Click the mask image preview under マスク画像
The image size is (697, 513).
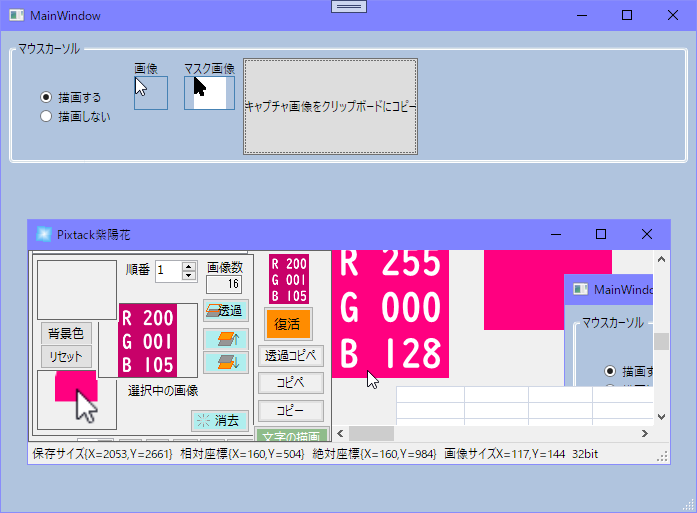point(209,93)
